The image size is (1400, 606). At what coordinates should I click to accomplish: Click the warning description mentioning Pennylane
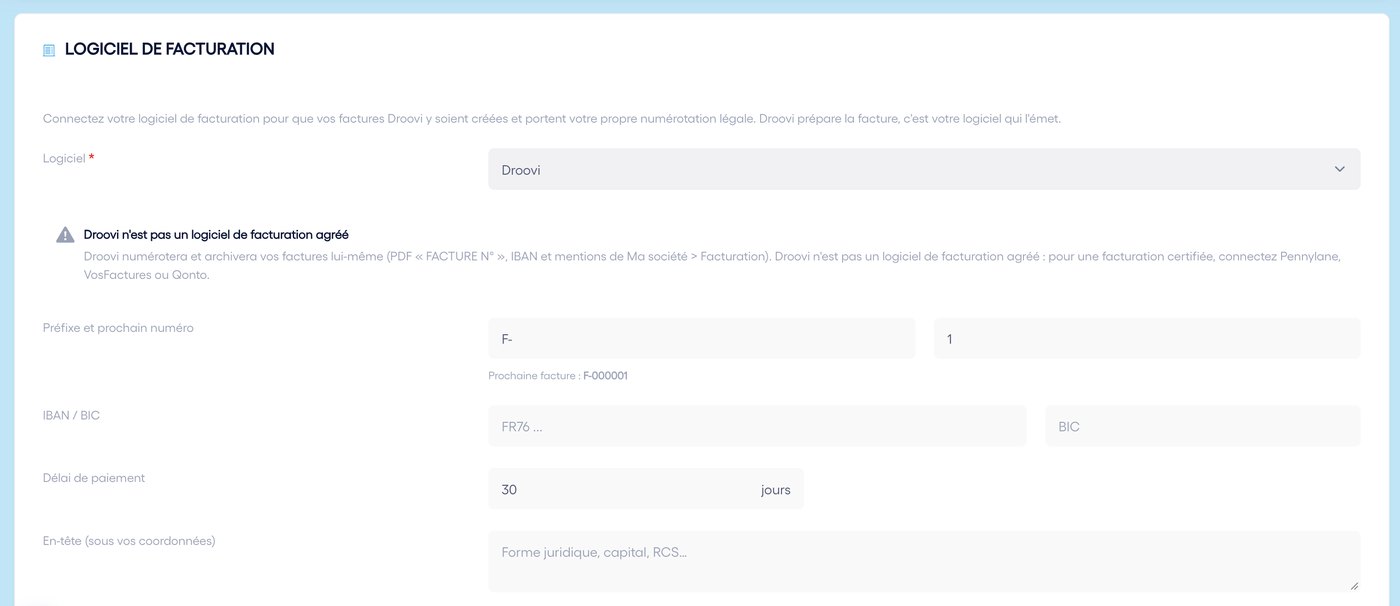[712, 265]
